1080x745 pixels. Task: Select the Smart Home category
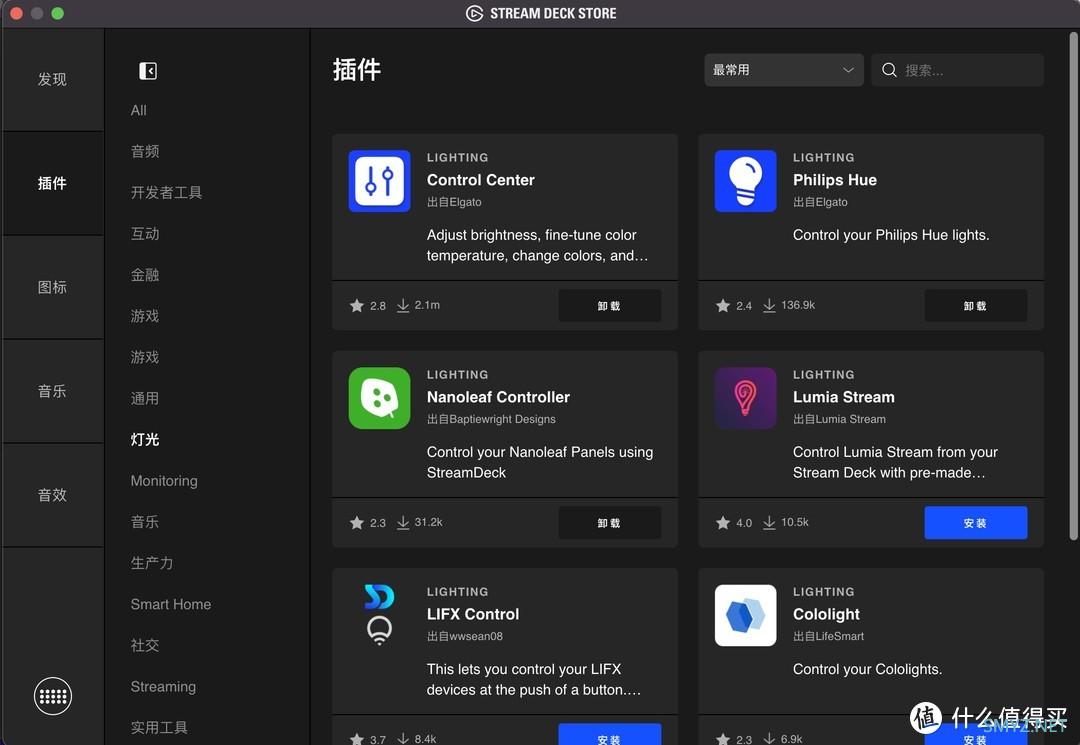pyautogui.click(x=171, y=605)
